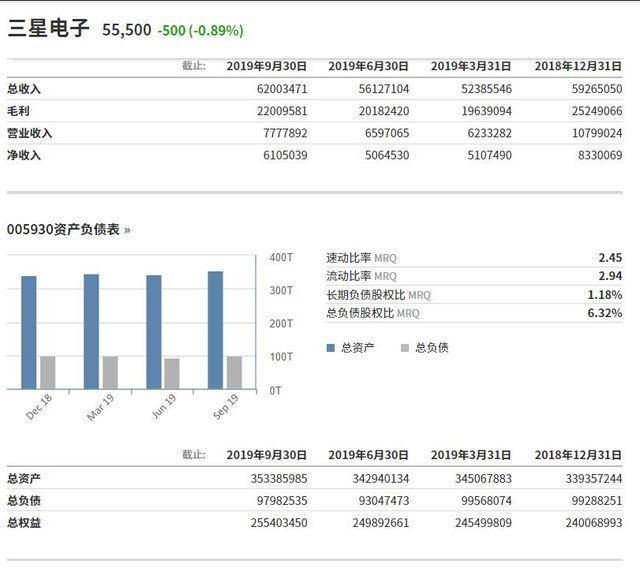Image resolution: width=640 pixels, height=568 pixels.
Task: Select total liabilities value 93047473
Action: tap(384, 501)
